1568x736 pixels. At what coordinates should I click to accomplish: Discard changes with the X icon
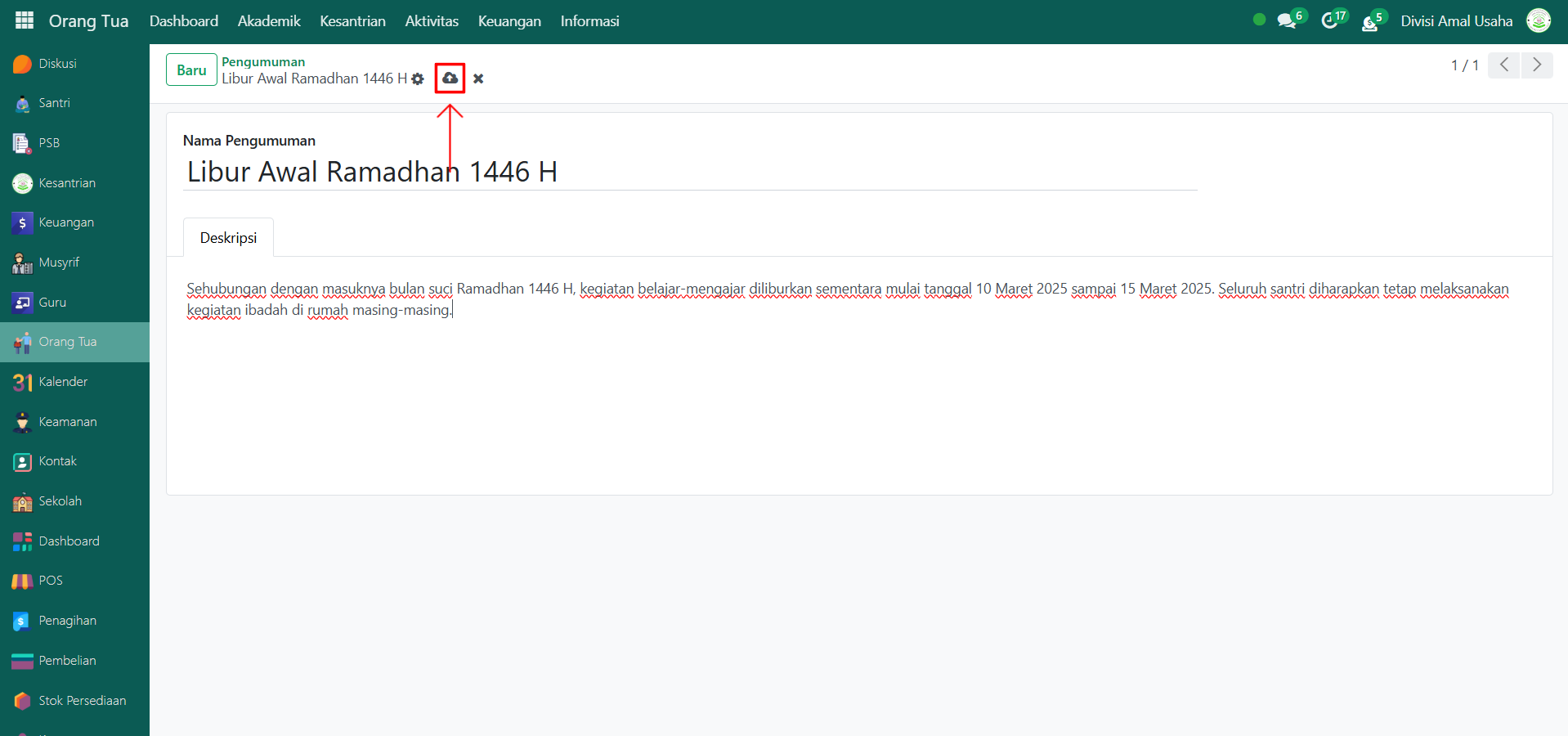(478, 79)
